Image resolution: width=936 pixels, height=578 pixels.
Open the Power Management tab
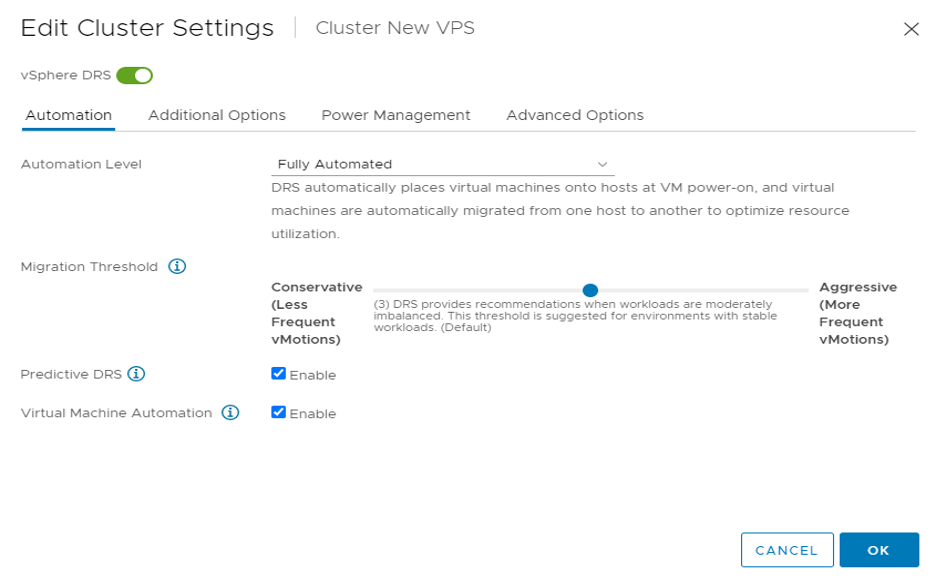[x=395, y=115]
